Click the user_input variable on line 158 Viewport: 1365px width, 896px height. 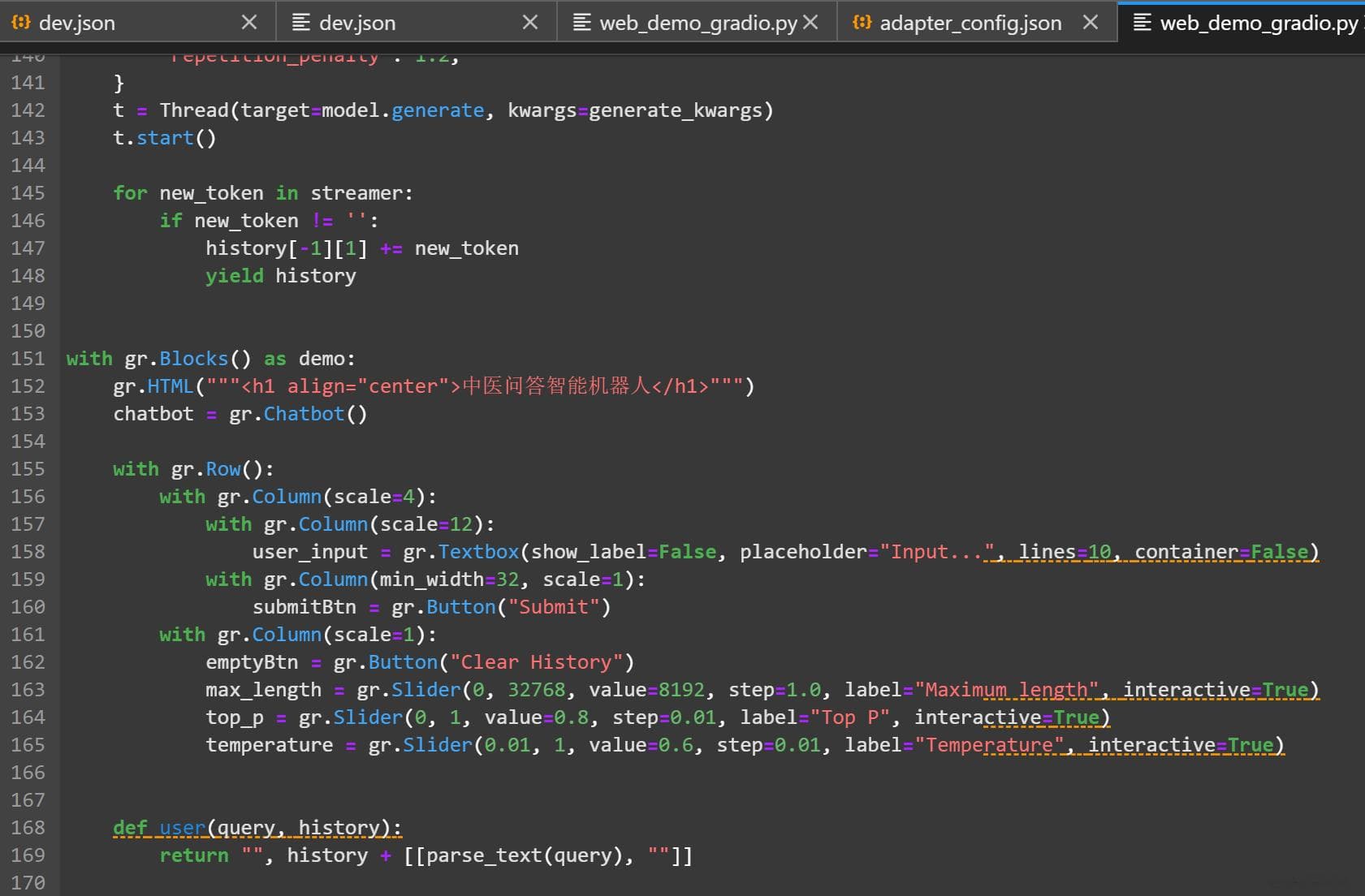[310, 552]
